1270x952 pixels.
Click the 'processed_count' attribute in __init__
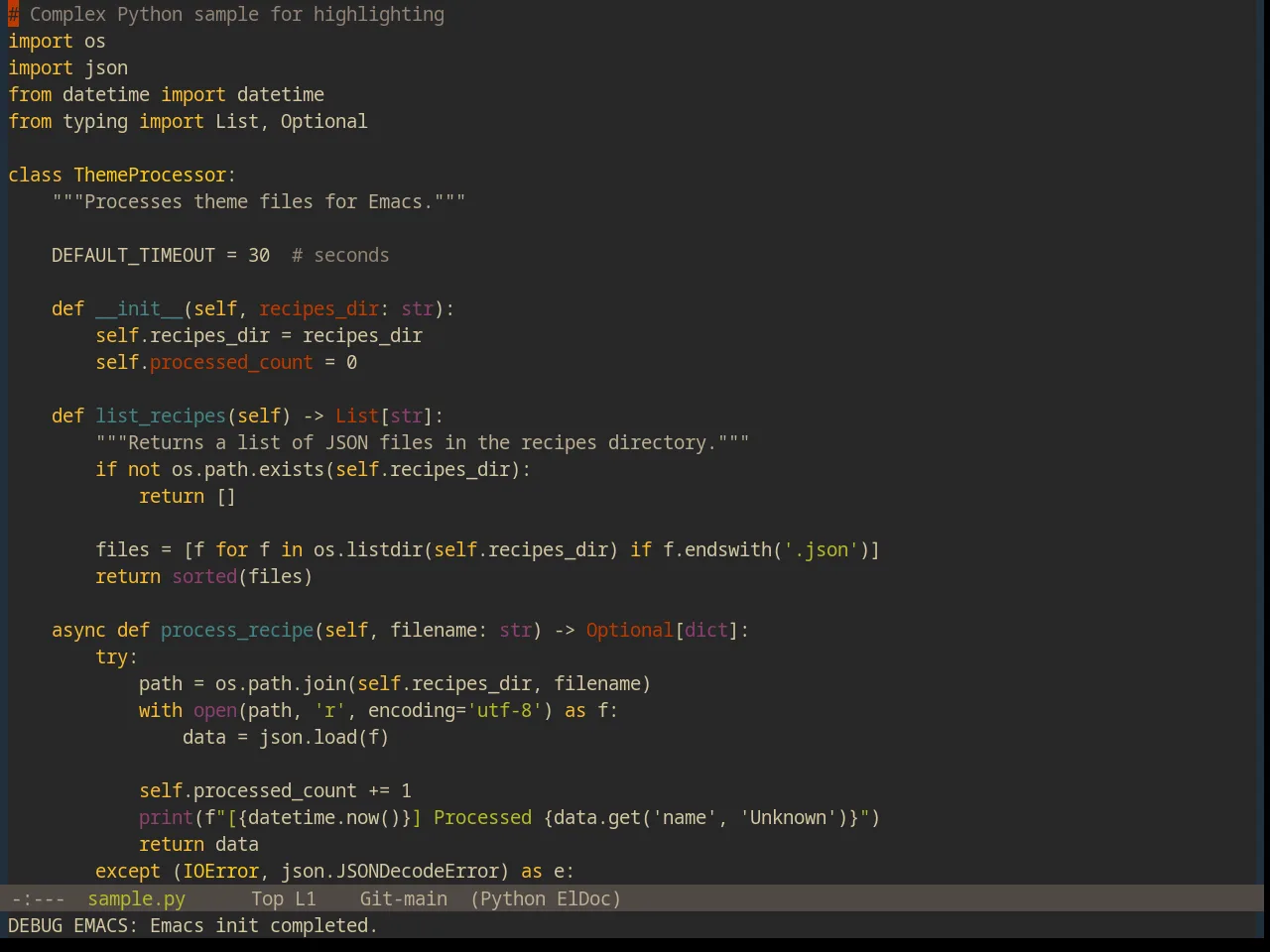point(231,362)
